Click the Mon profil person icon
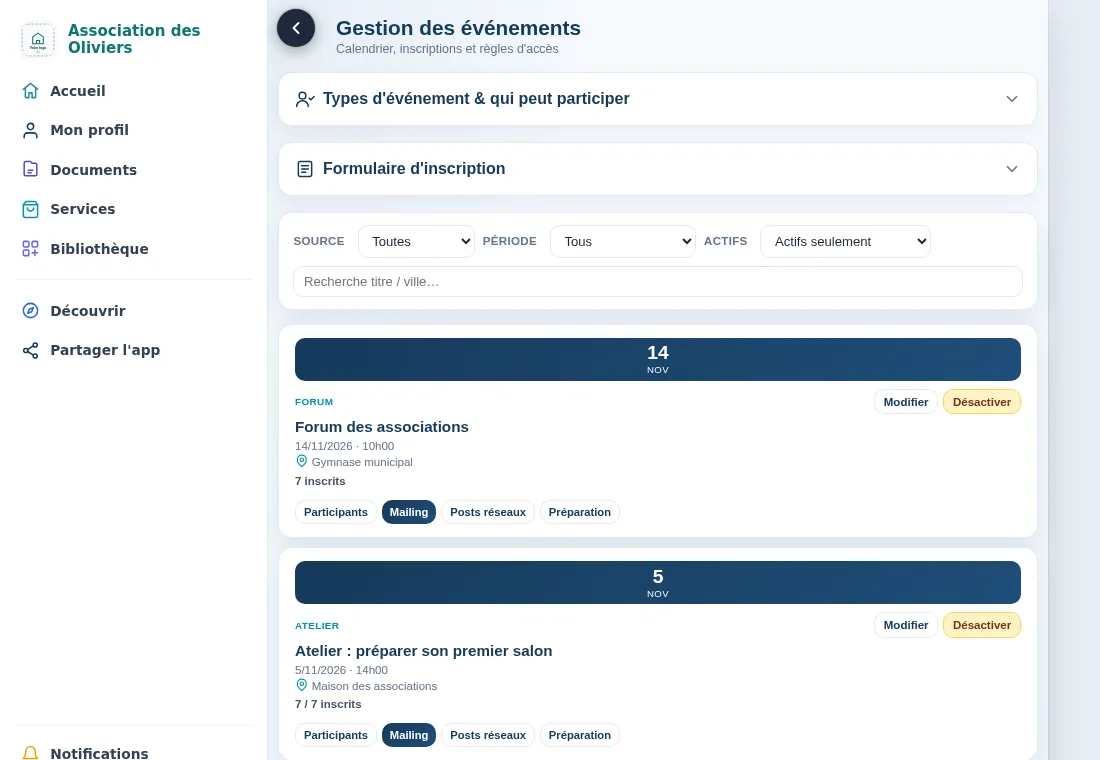The image size is (1100, 760). [30, 131]
